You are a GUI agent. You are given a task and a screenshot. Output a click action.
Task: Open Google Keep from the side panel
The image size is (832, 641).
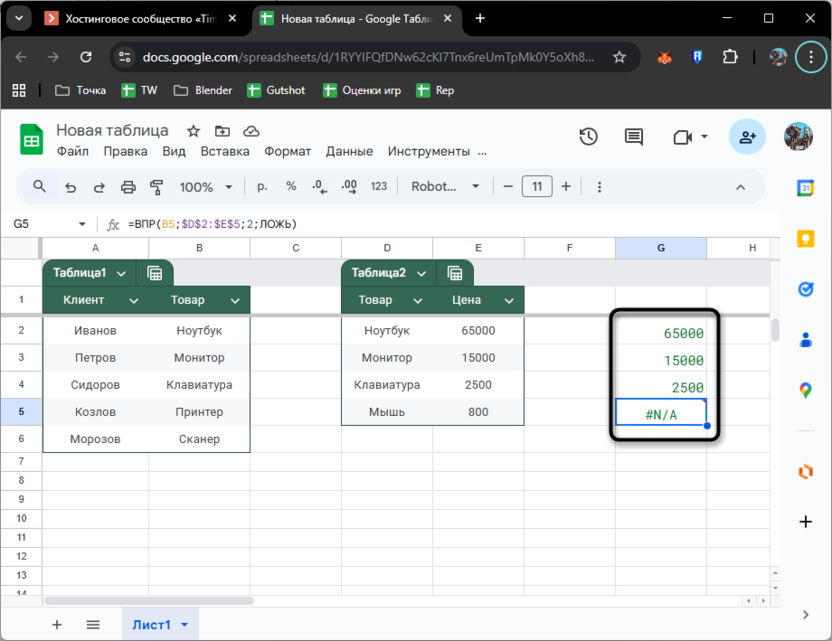point(806,240)
